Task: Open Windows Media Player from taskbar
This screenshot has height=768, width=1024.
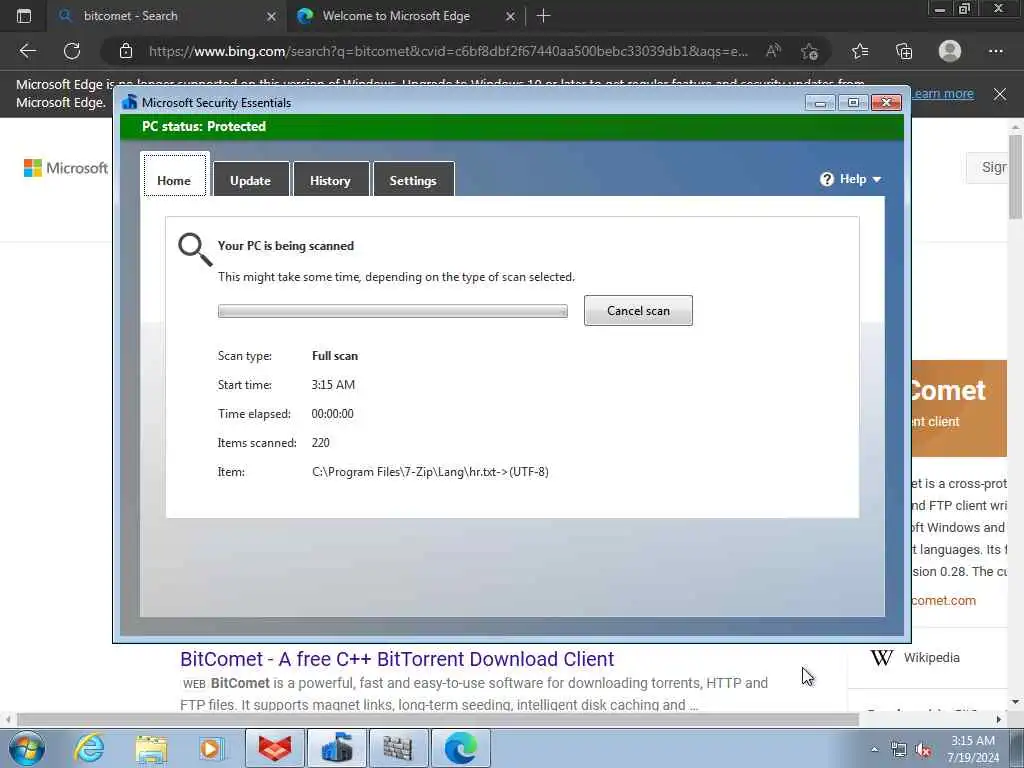Action: 211,748
